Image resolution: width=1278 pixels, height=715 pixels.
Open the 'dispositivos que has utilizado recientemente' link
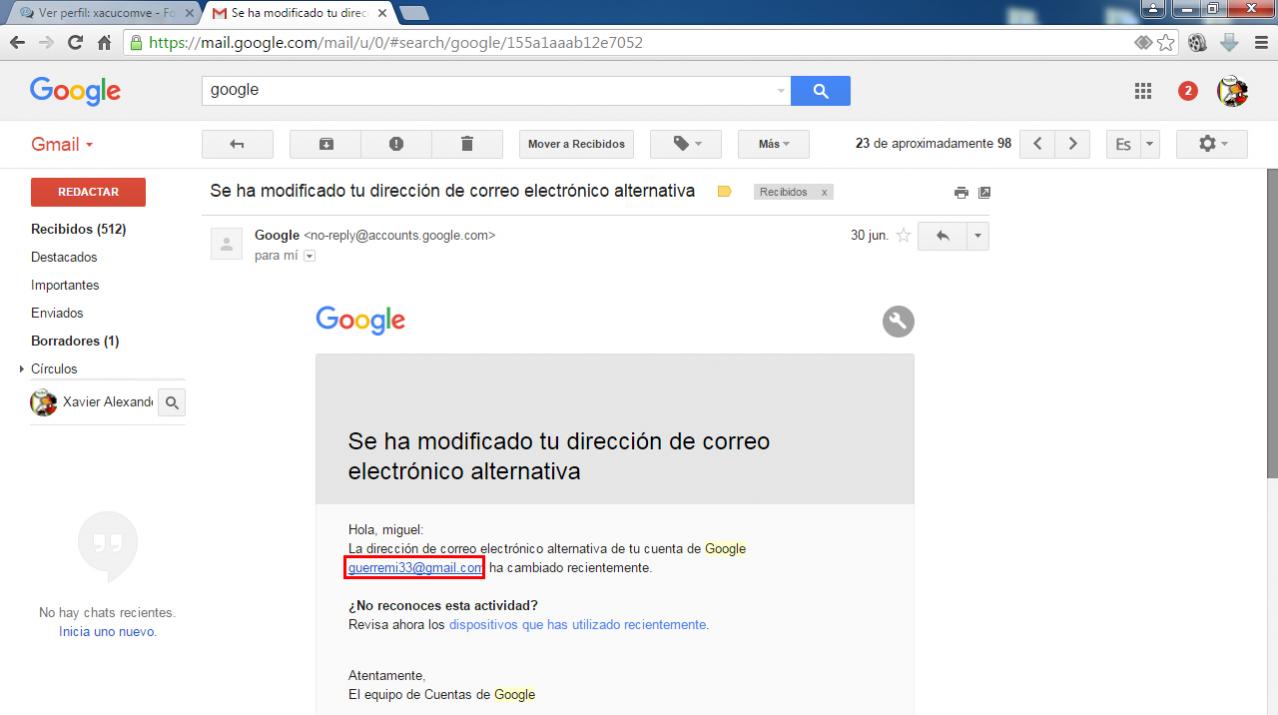click(578, 625)
